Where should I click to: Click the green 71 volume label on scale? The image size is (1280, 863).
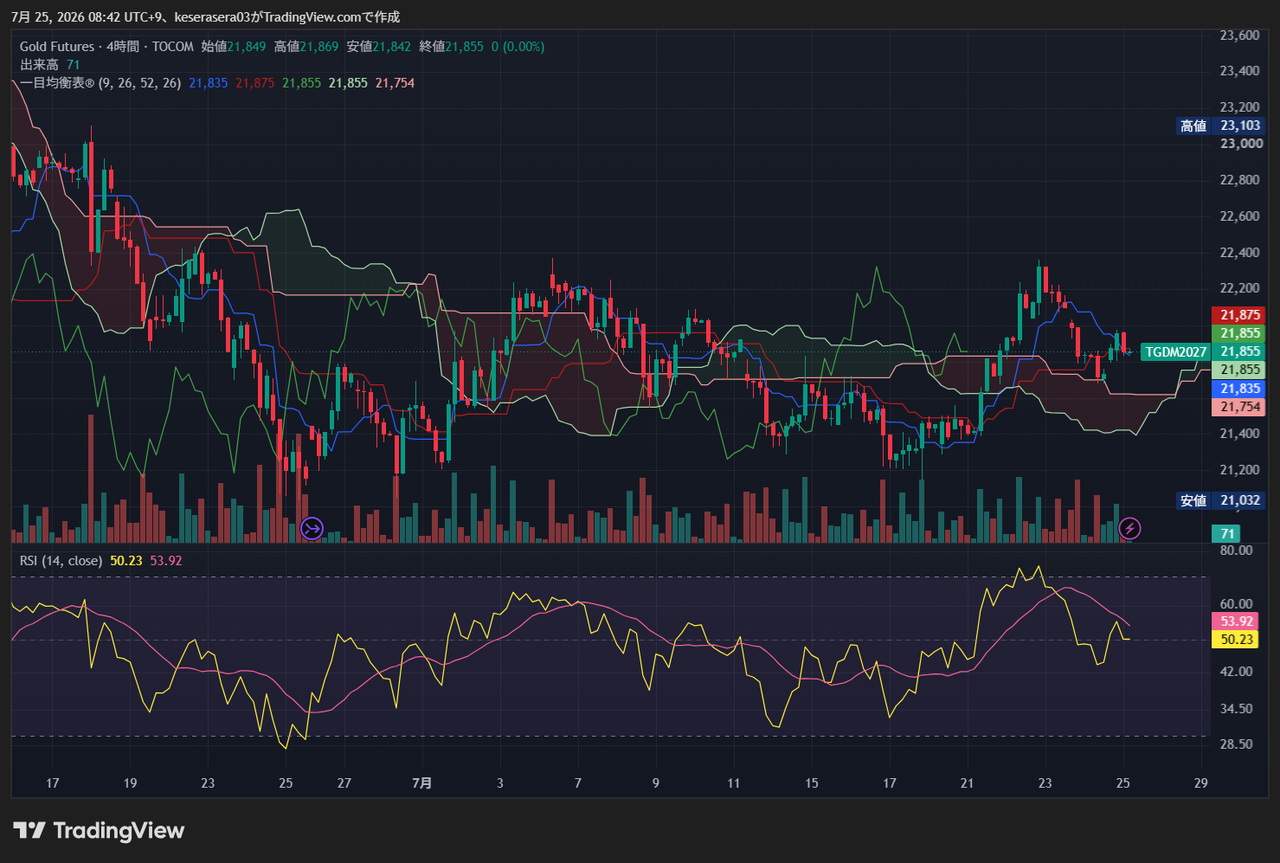1225,534
